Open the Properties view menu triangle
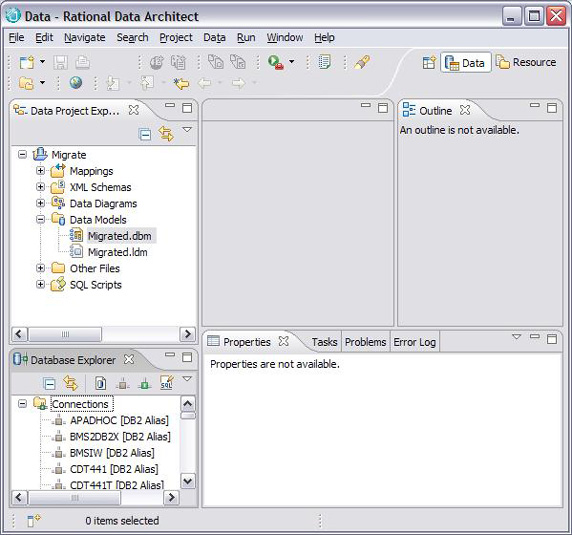 click(516, 337)
